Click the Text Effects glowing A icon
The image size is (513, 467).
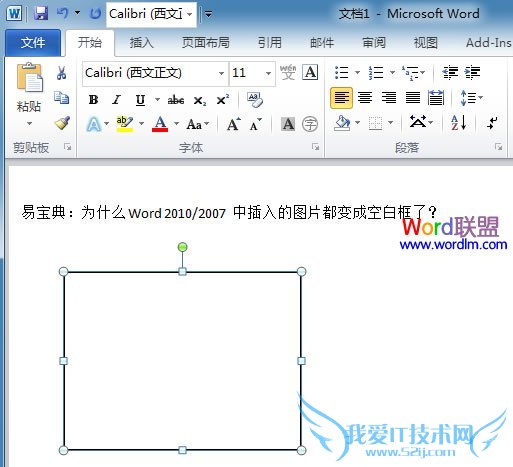click(x=94, y=125)
